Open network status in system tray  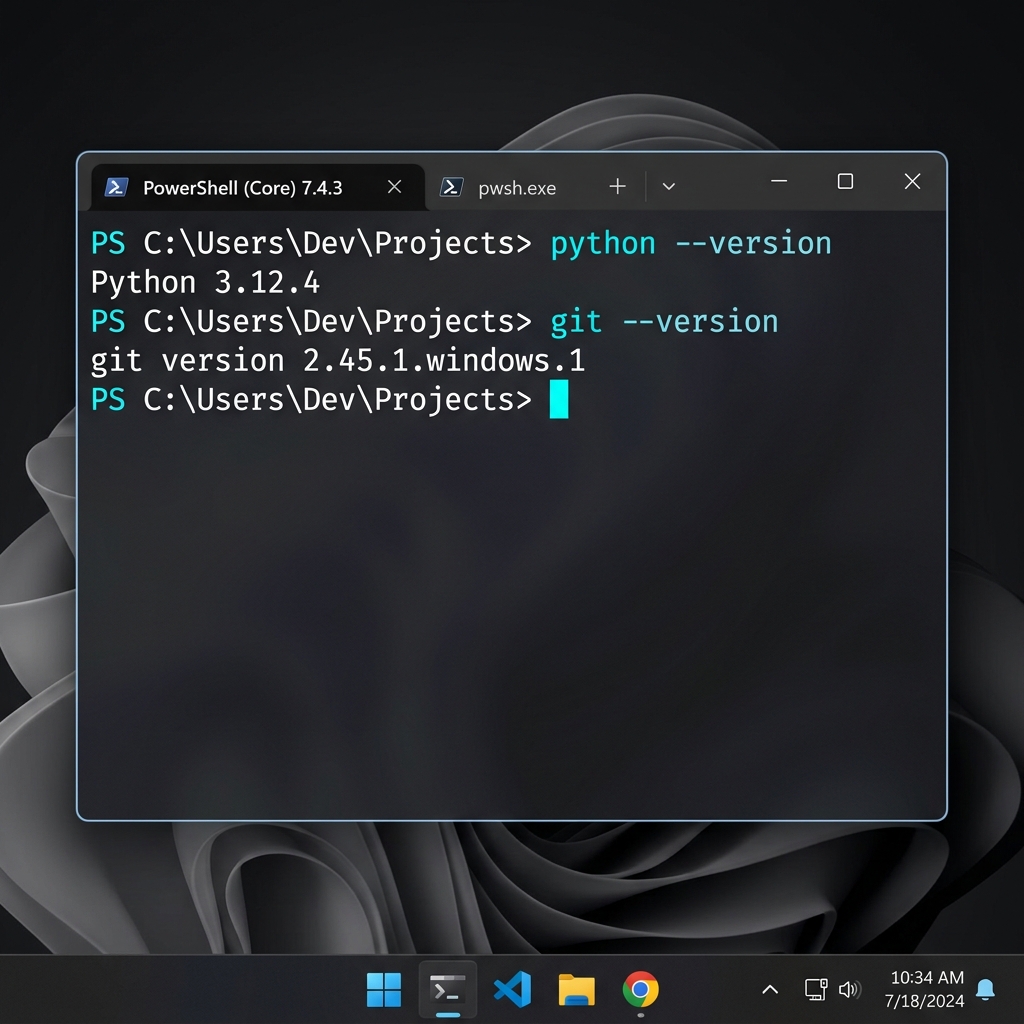816,989
